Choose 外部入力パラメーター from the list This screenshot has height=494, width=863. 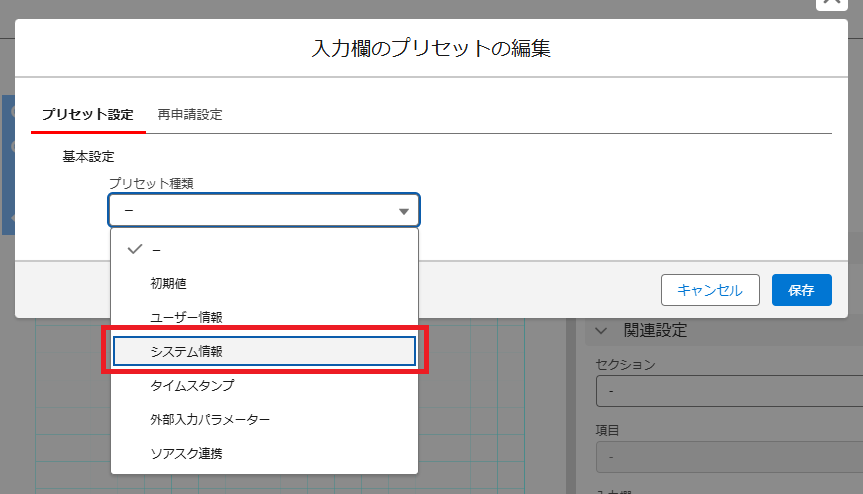tap(210, 419)
